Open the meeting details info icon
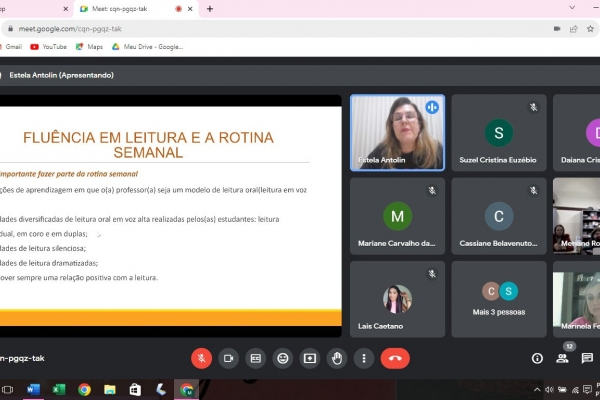 point(537,358)
